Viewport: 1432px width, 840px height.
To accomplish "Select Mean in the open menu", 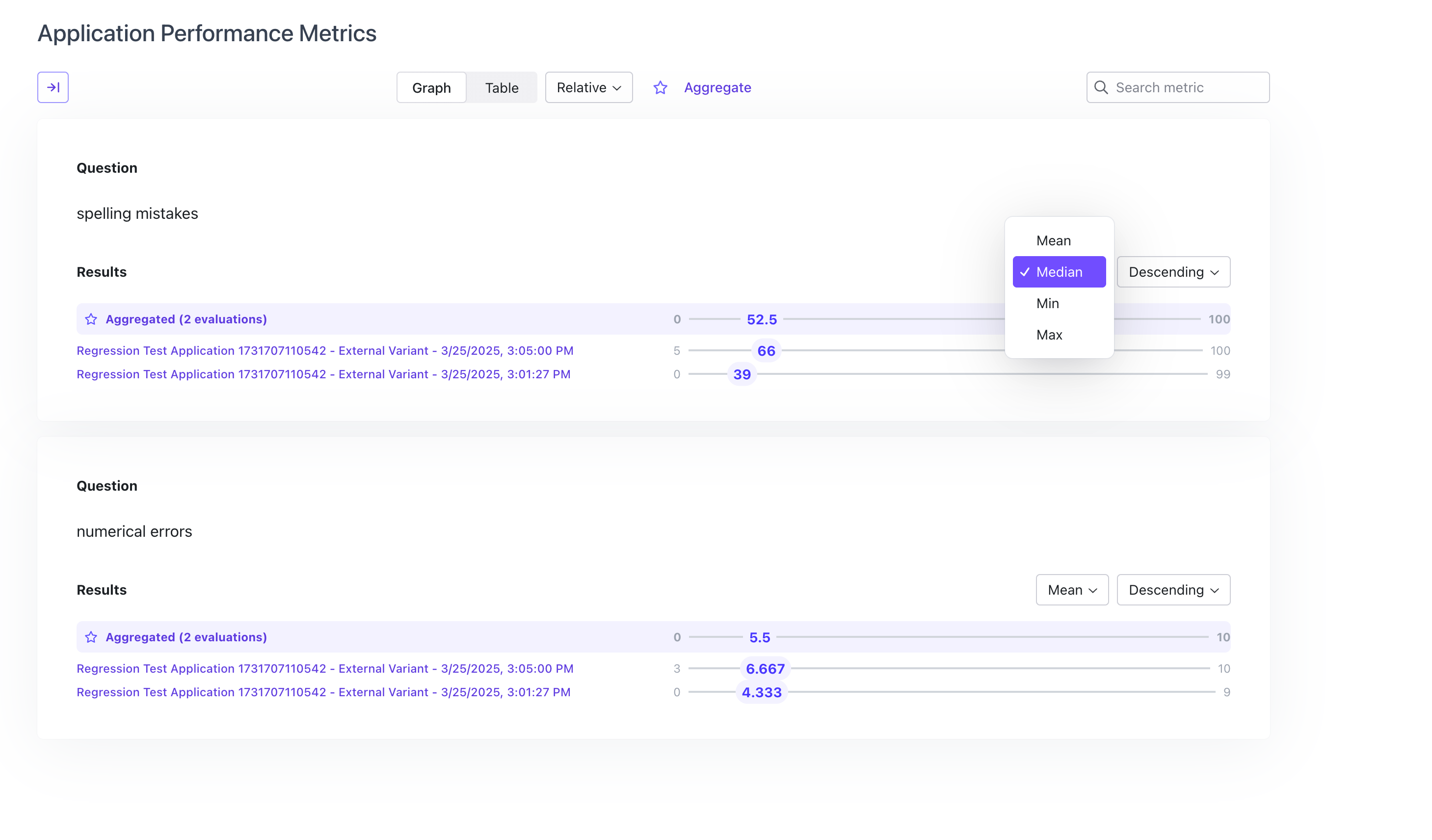I will (1053, 241).
